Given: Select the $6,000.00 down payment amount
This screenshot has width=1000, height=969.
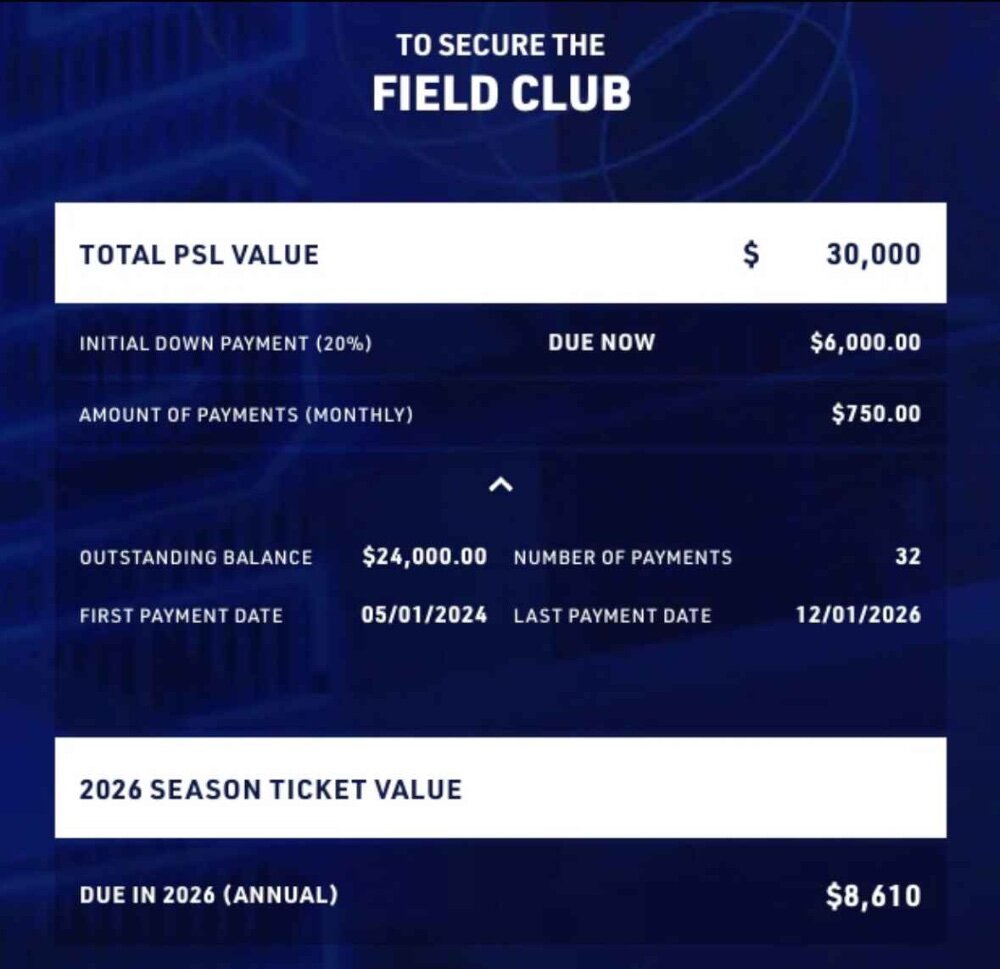Looking at the screenshot, I should click(865, 343).
